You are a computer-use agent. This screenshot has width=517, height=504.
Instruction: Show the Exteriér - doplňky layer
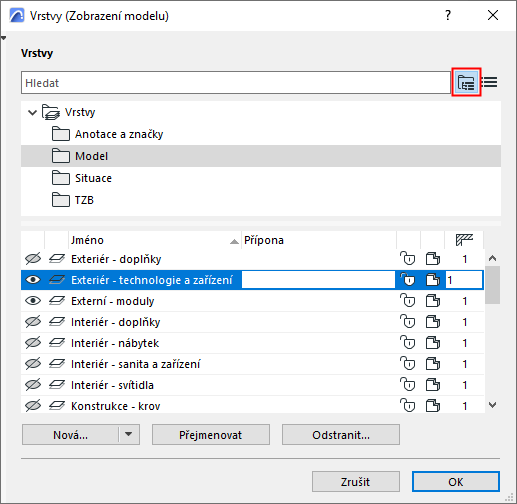(33, 259)
